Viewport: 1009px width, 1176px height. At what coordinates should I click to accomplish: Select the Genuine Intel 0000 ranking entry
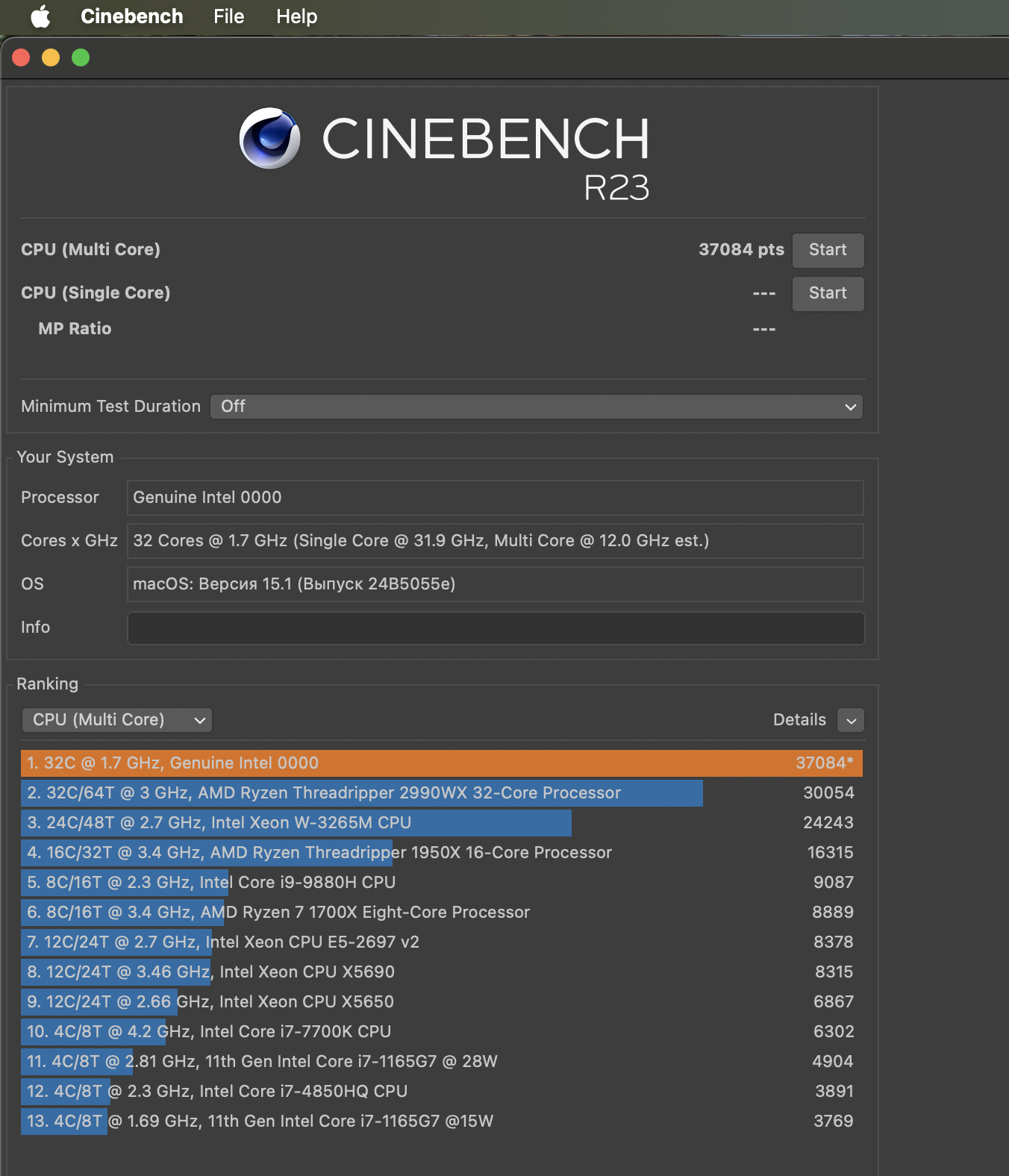pos(441,763)
